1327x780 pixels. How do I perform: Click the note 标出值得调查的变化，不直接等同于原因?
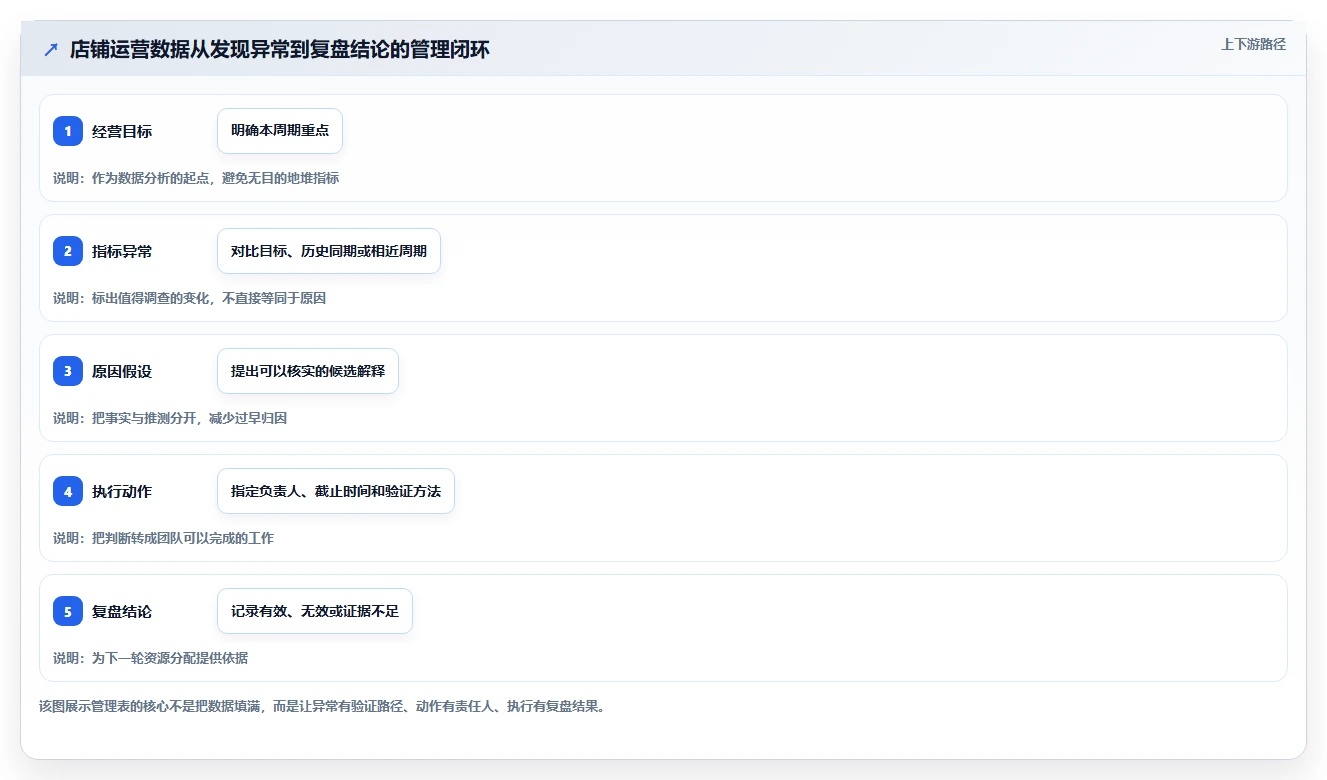tap(209, 298)
